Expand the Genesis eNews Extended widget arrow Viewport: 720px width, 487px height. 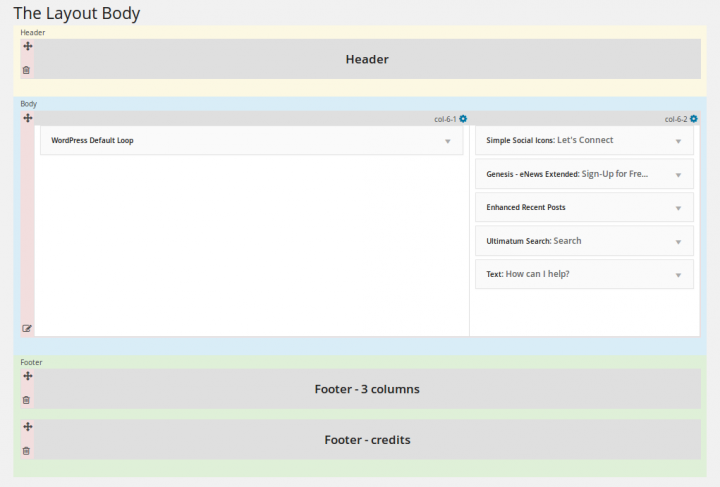(678, 175)
